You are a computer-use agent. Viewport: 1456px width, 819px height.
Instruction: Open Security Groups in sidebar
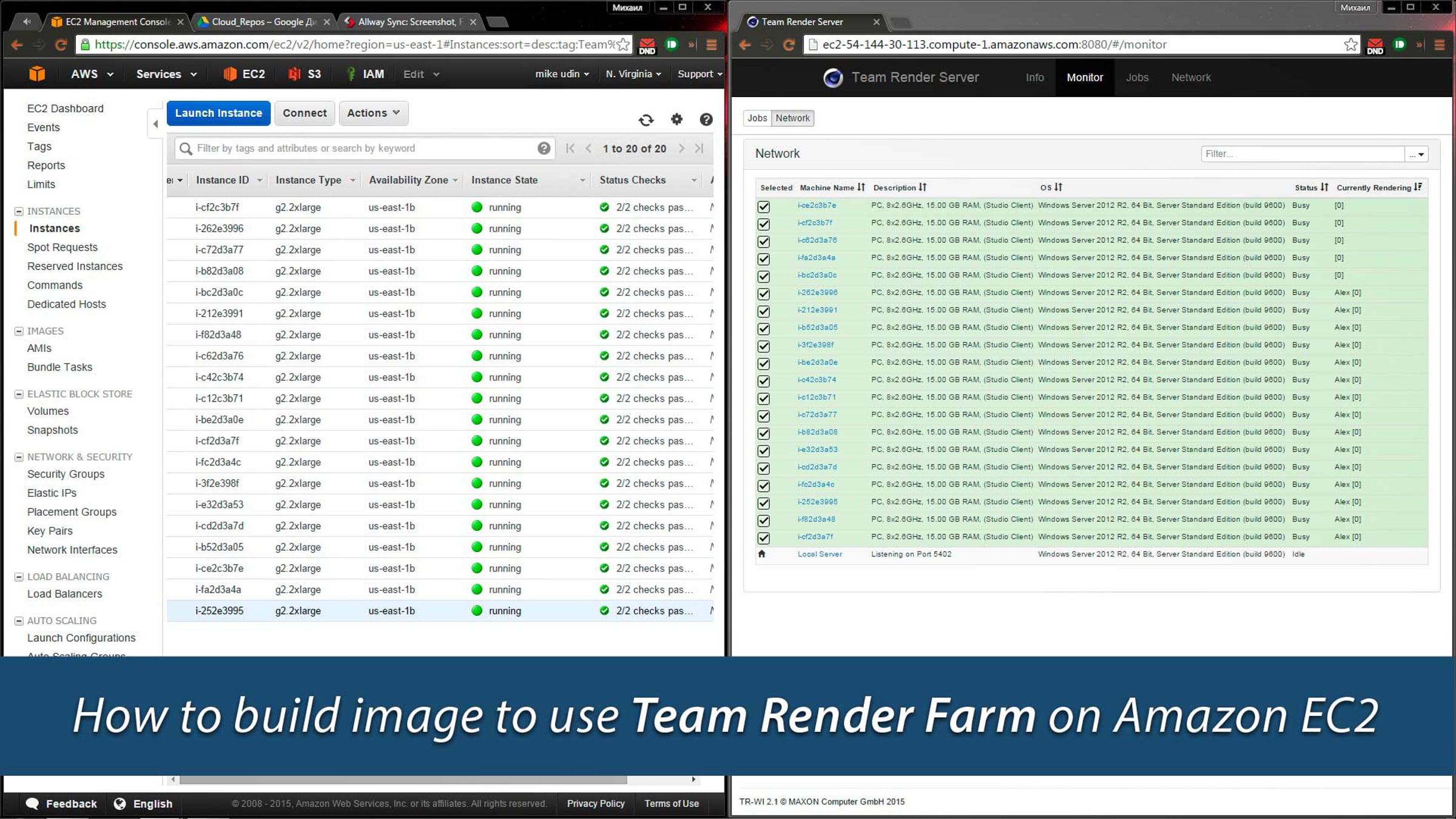(x=66, y=474)
